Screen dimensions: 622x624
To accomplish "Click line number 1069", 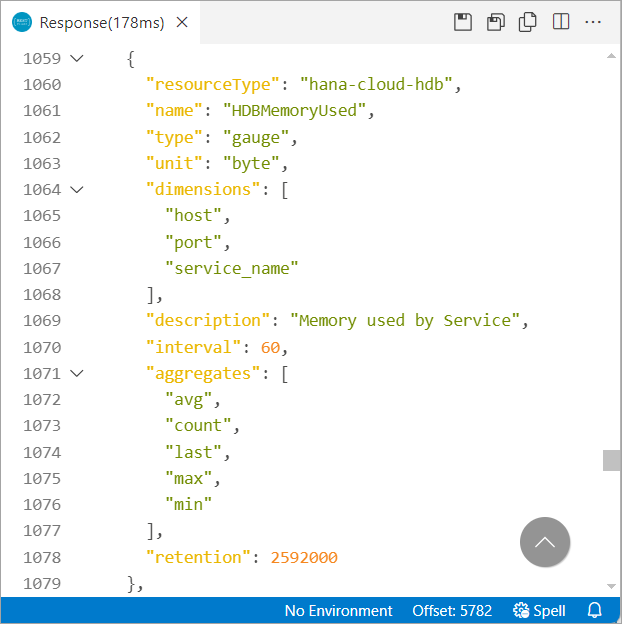I will click(x=42, y=321).
